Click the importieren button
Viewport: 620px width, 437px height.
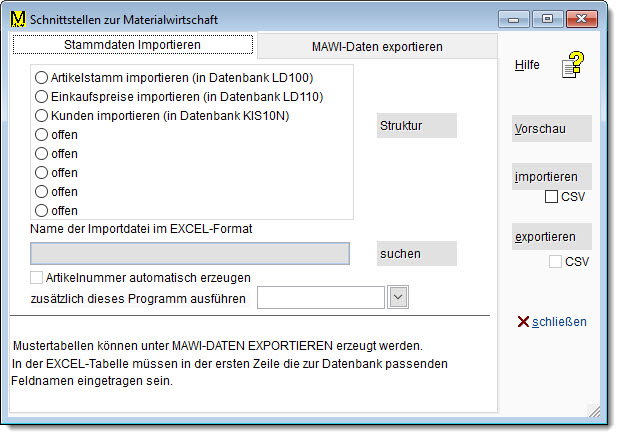pos(551,177)
